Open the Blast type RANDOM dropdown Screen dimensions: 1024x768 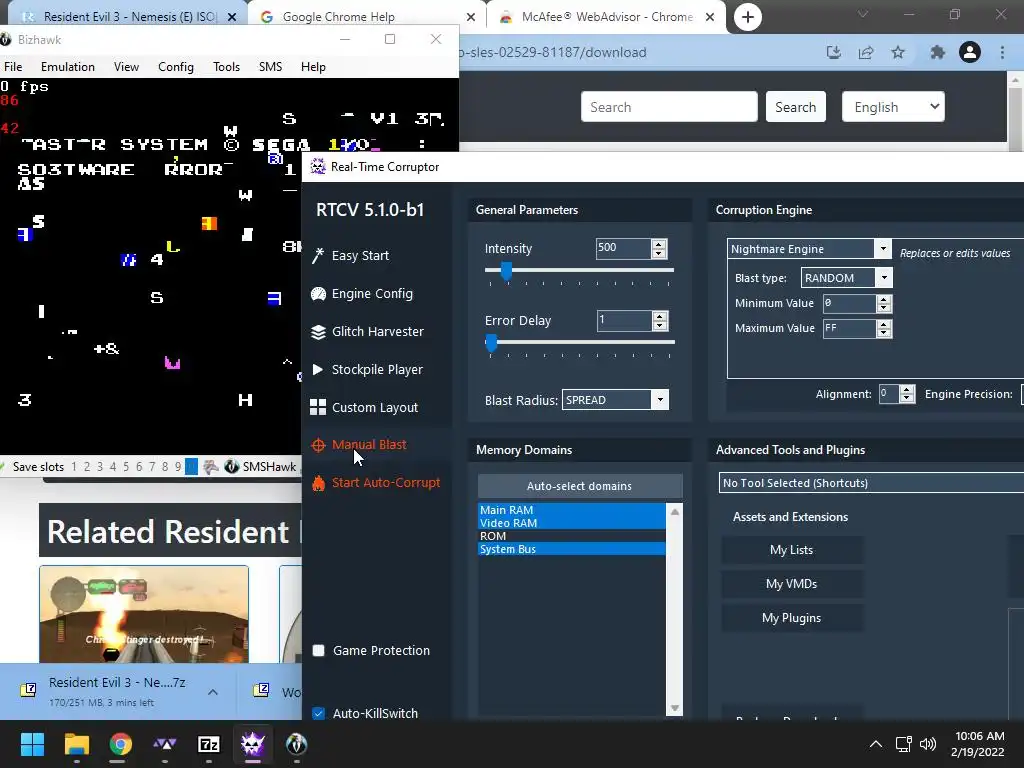pyautogui.click(x=884, y=278)
